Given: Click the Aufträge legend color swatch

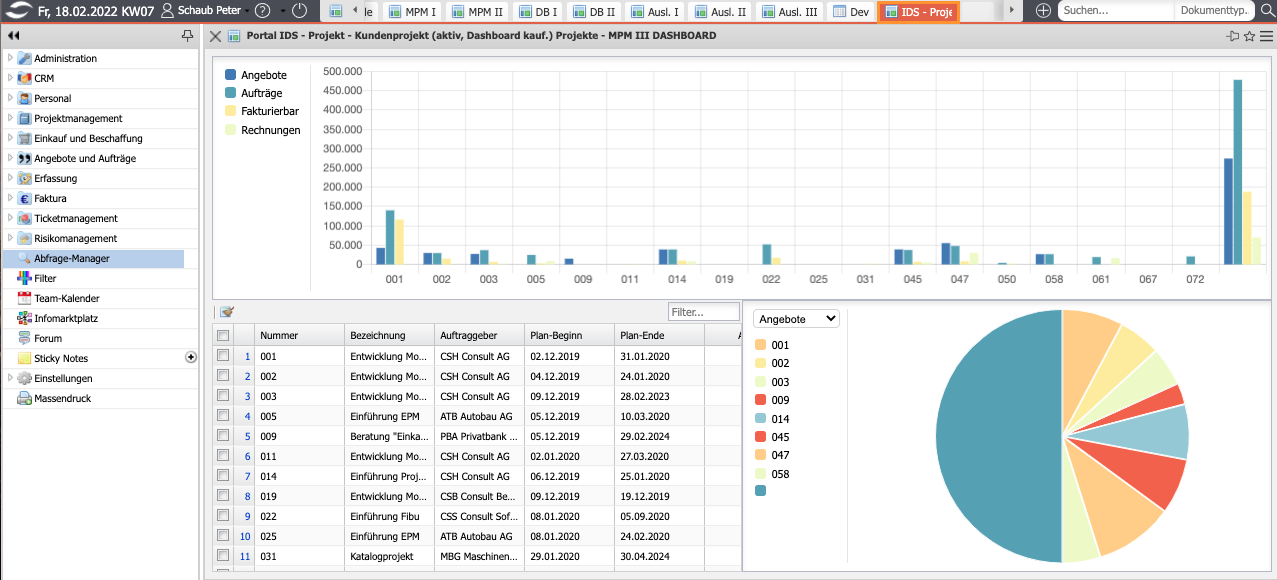Looking at the screenshot, I should coord(231,93).
